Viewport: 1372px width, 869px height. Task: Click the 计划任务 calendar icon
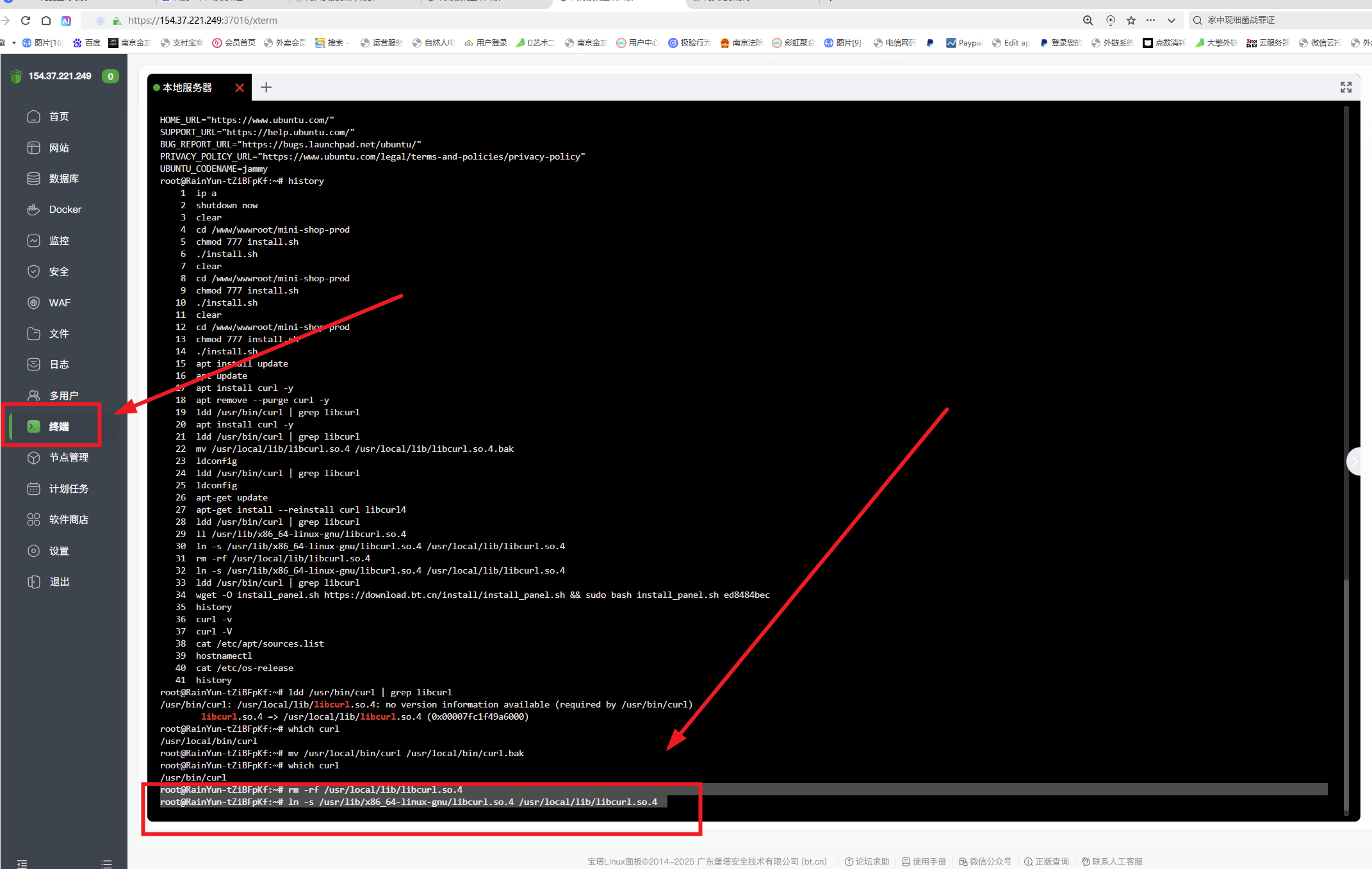tap(34, 489)
